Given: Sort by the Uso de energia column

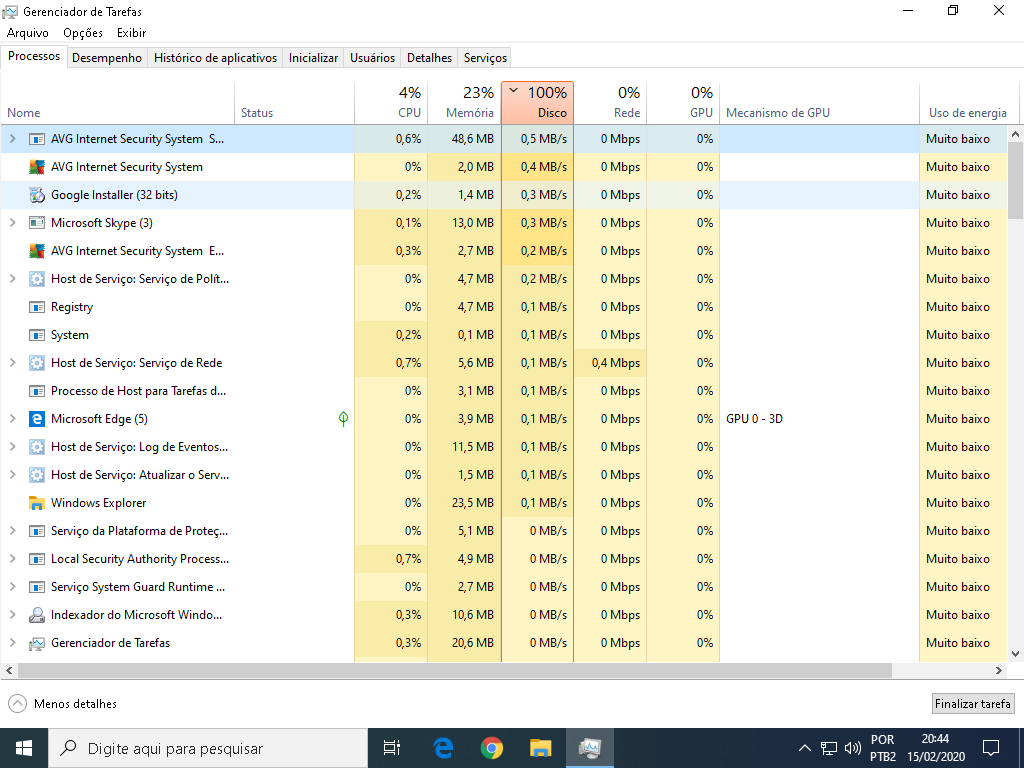Looking at the screenshot, I should (x=967, y=103).
